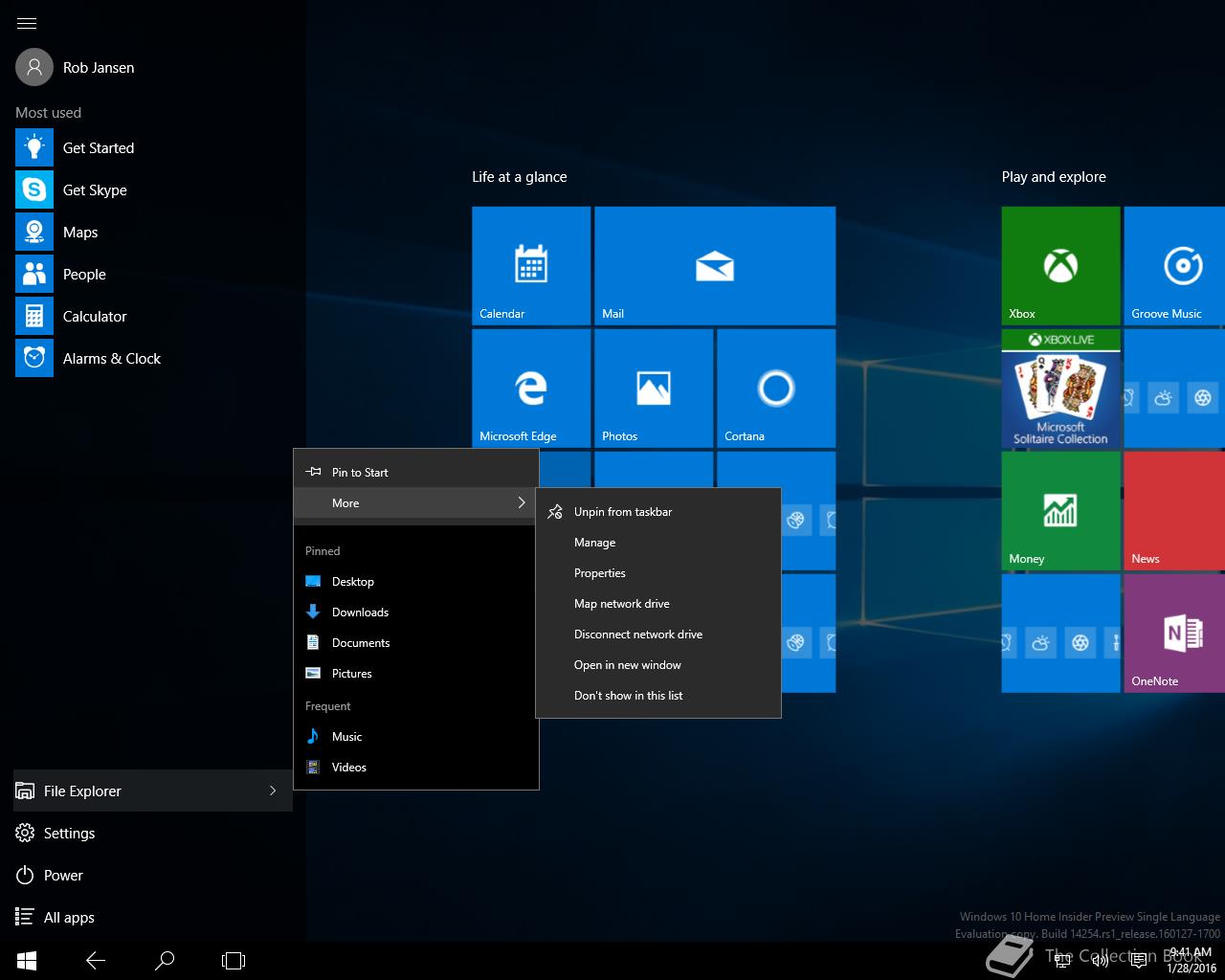The image size is (1225, 980).
Task: Expand File Explorer jump list arrow
Action: [273, 791]
